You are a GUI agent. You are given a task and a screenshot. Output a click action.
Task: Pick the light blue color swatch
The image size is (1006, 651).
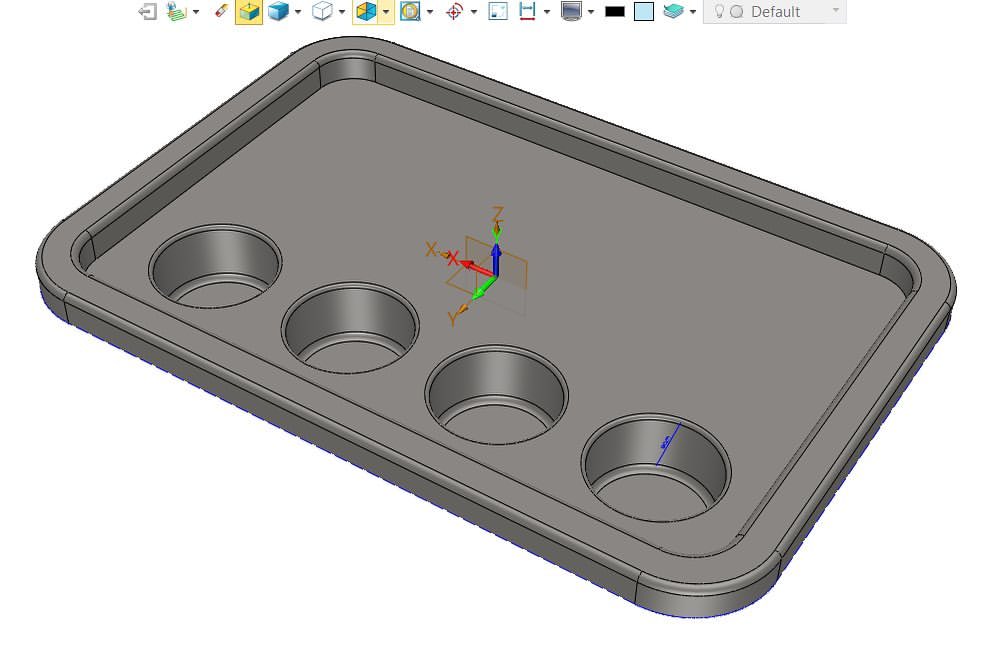644,12
